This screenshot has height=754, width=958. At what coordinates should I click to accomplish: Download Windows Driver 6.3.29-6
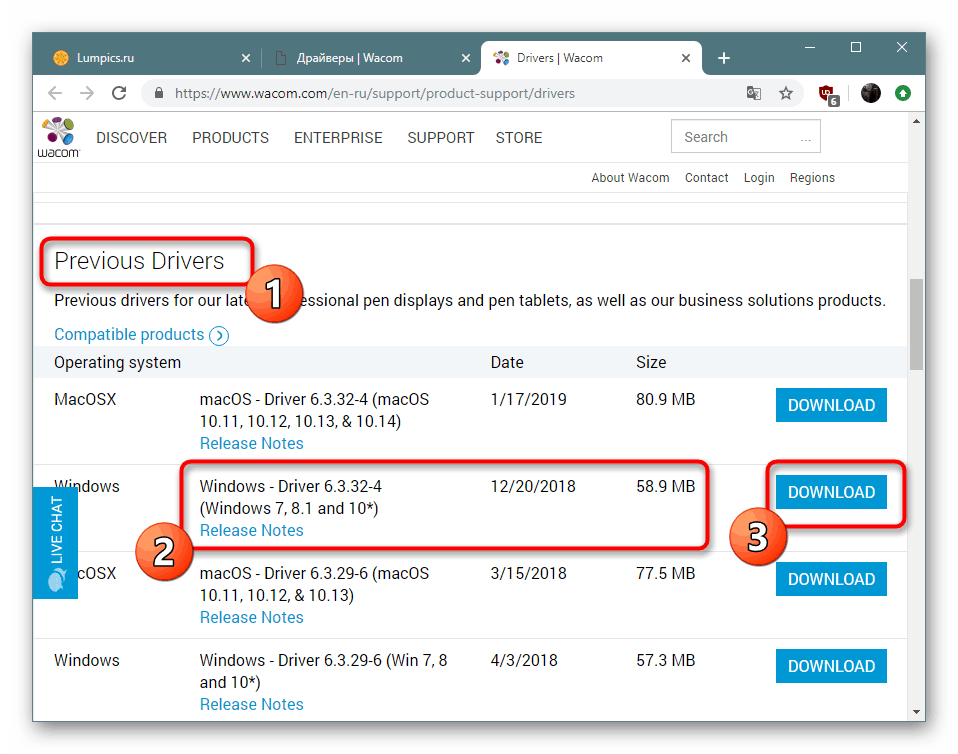pyautogui.click(x=831, y=666)
